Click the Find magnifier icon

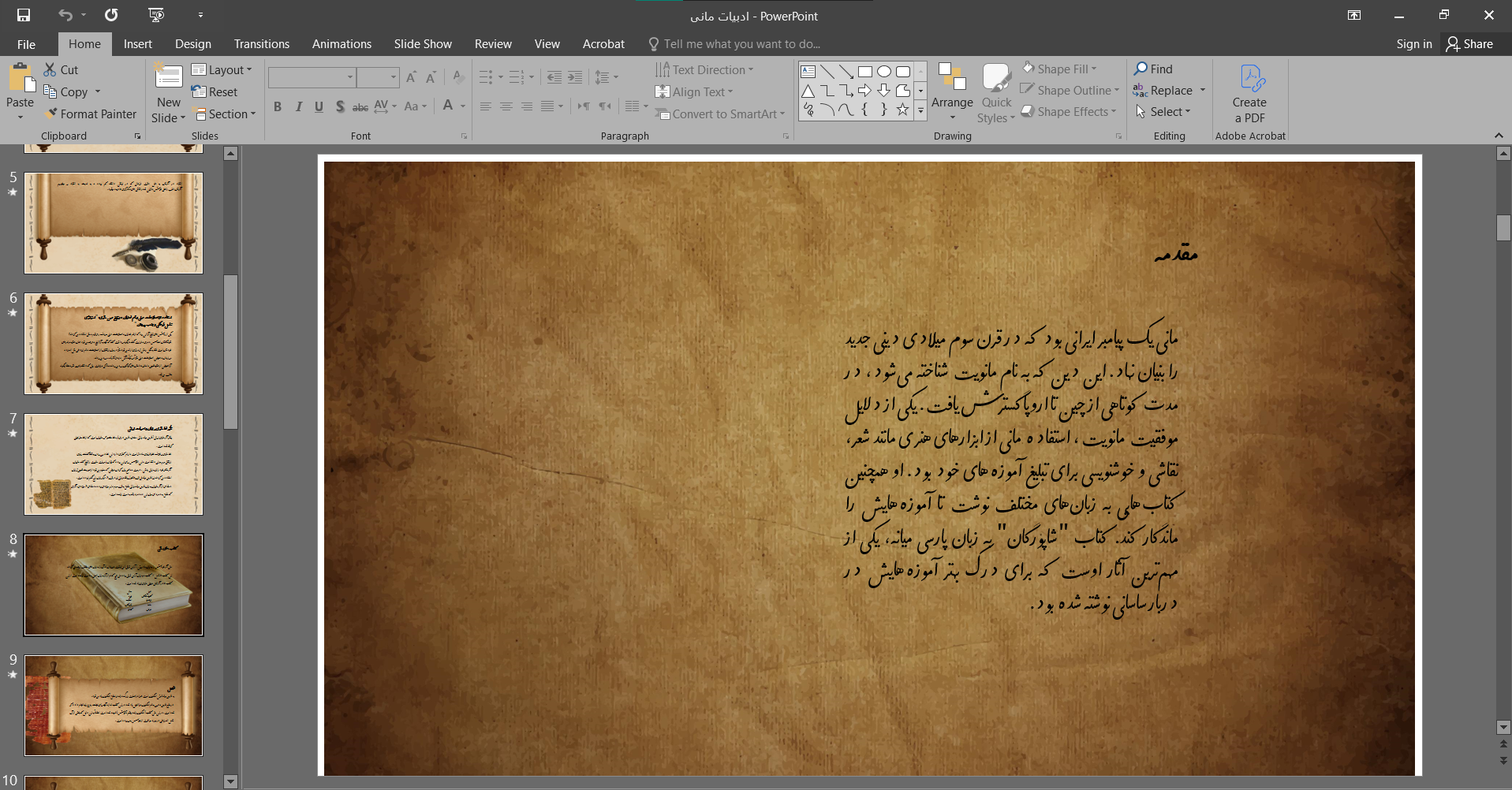tap(1141, 69)
